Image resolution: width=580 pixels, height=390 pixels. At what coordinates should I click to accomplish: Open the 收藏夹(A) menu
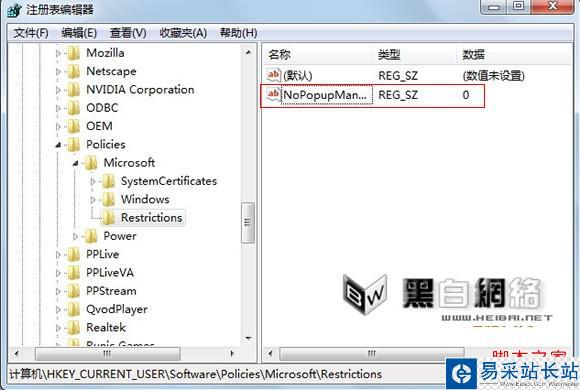tap(183, 33)
